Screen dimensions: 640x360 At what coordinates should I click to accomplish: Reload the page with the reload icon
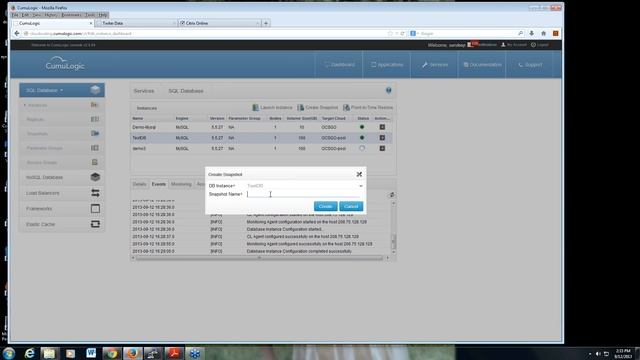point(402,33)
